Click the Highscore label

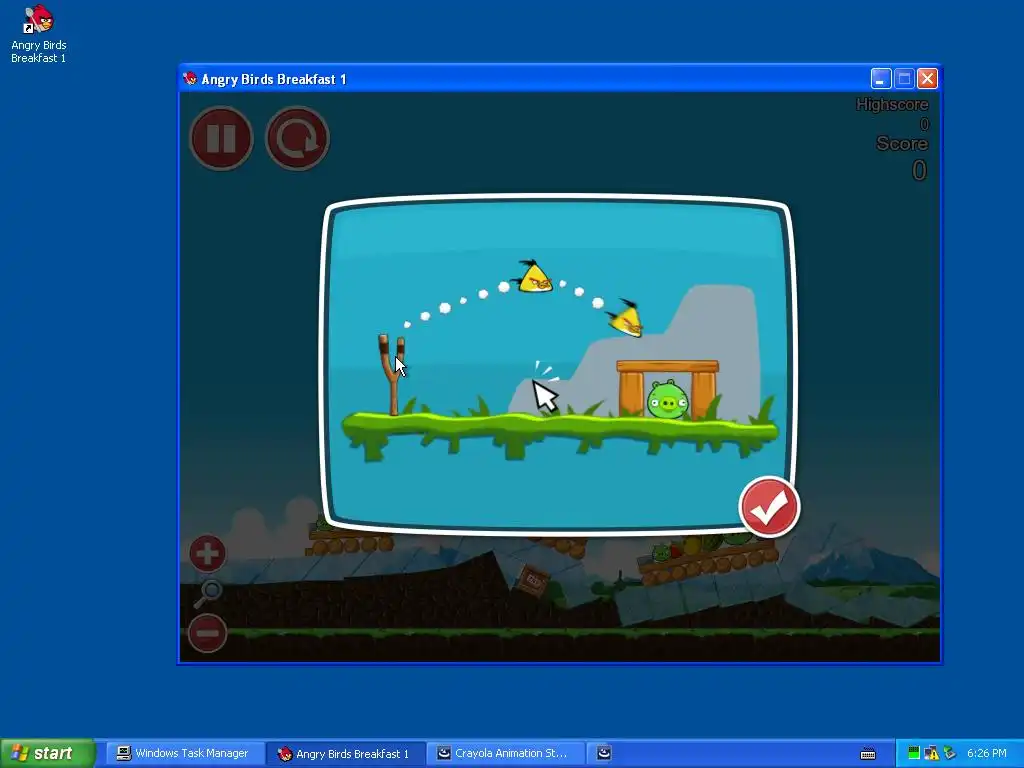pyautogui.click(x=891, y=104)
